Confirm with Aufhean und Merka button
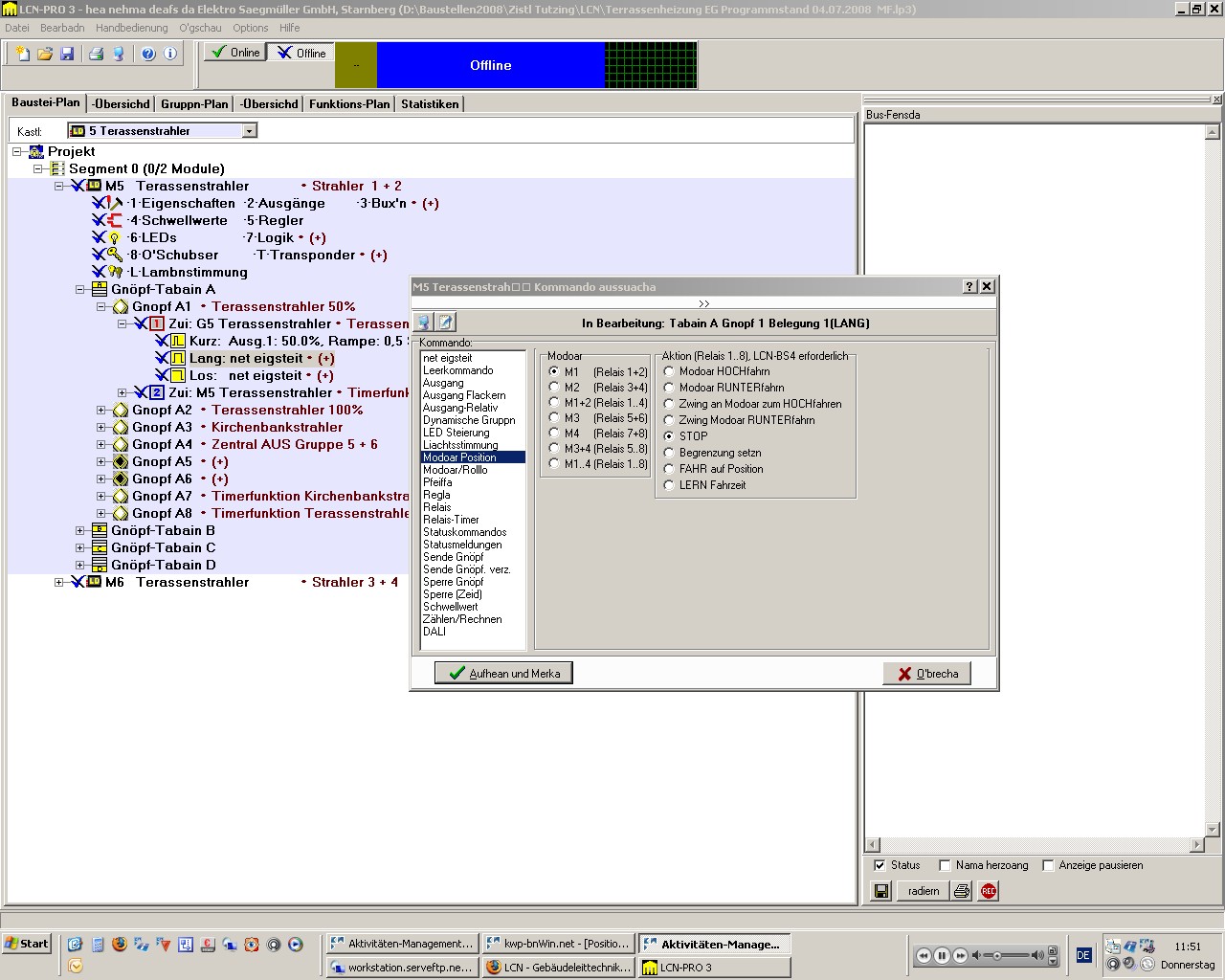The image size is (1225, 980). [503, 673]
